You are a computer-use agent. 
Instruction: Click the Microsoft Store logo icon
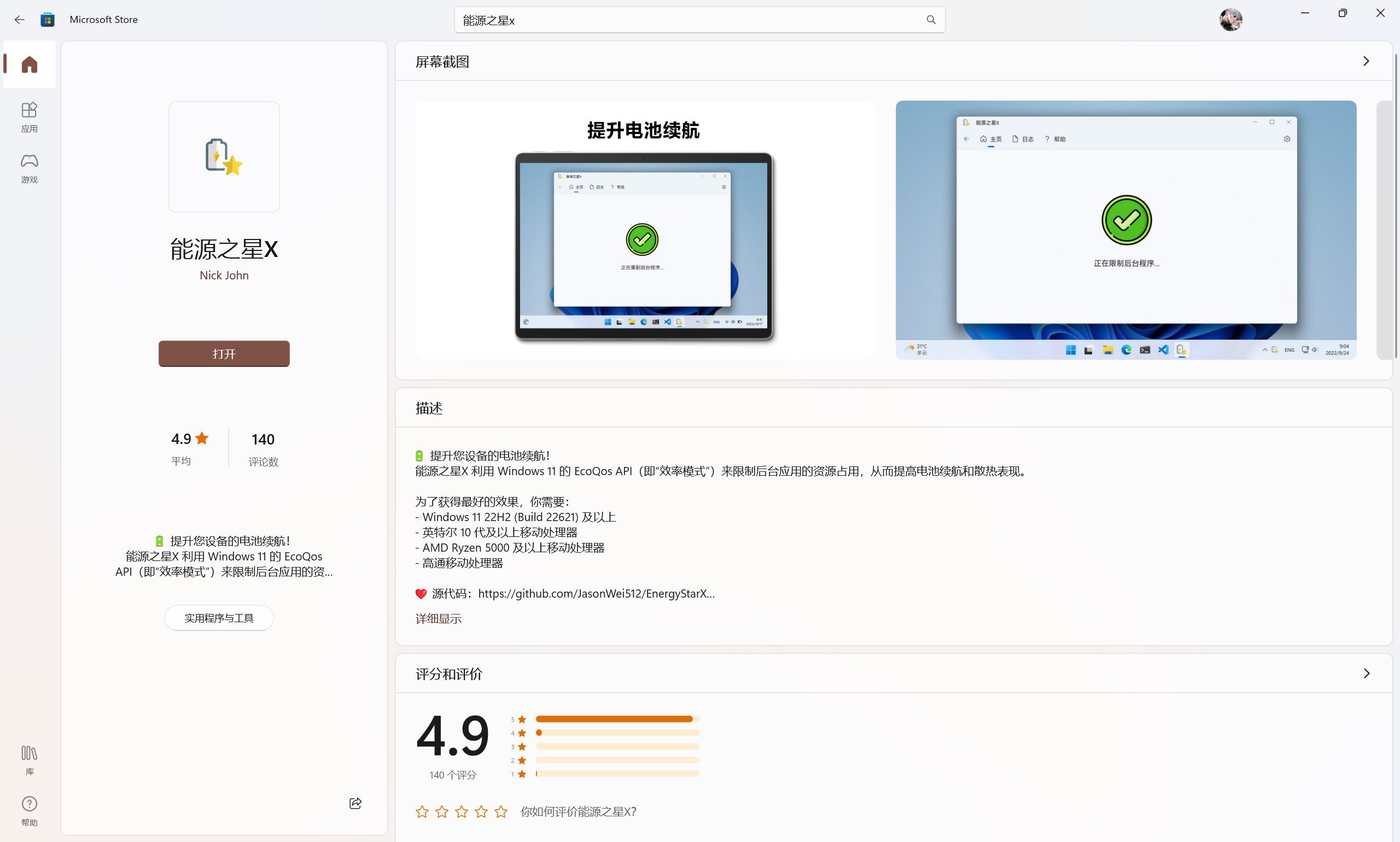coord(48,20)
